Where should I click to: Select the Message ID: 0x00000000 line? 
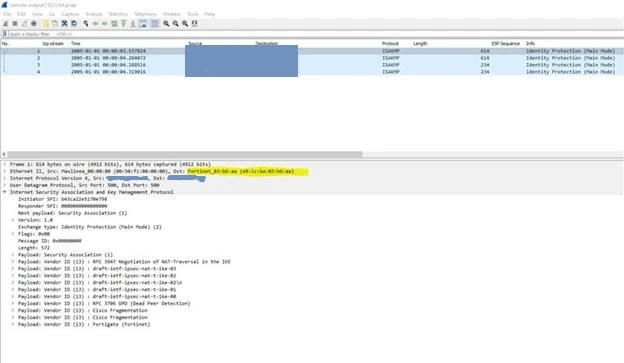click(x=50, y=241)
